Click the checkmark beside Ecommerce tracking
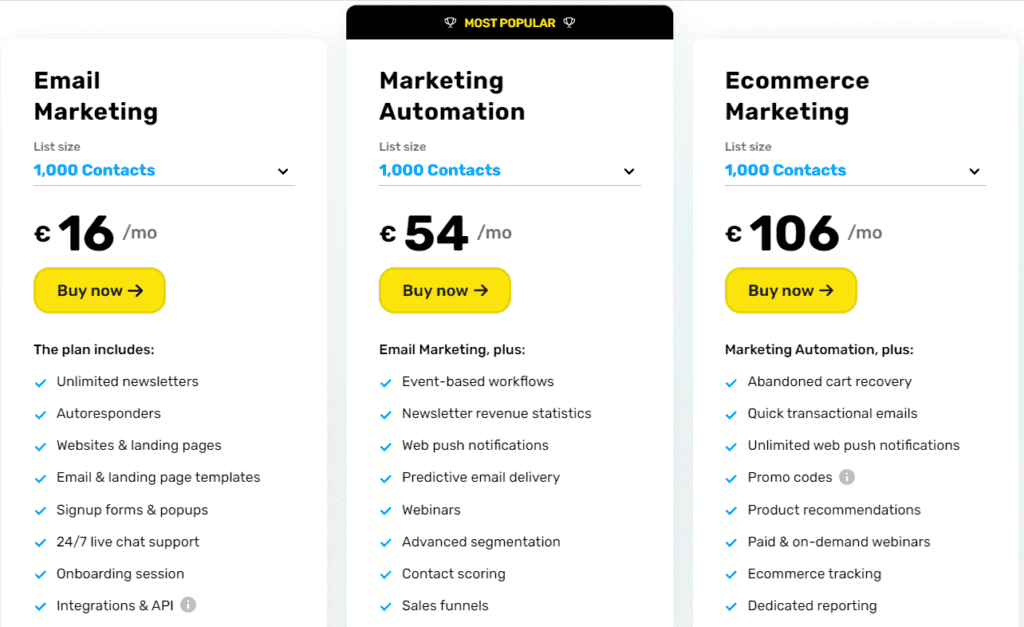1024x627 pixels. 731,575
